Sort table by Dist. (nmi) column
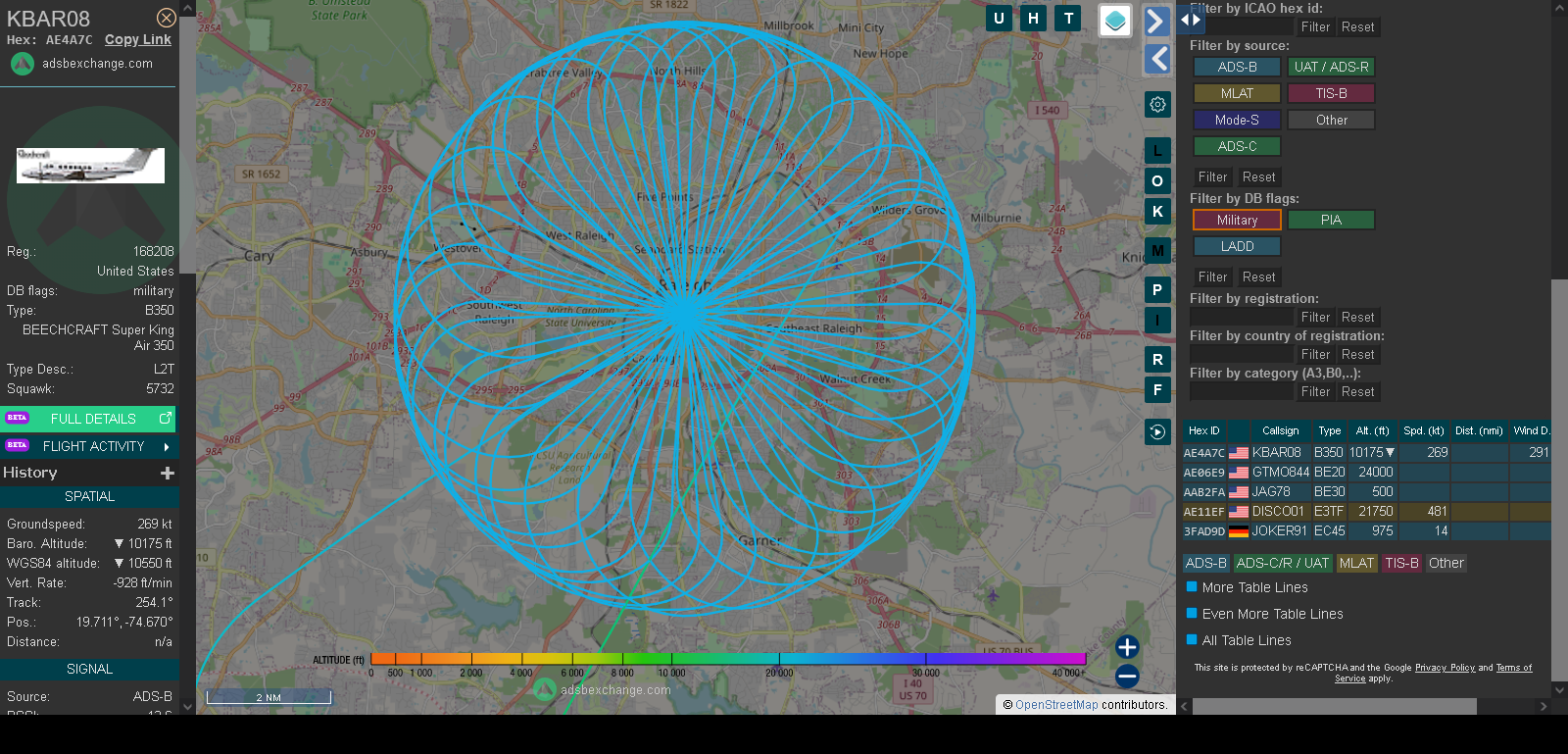The width and height of the screenshot is (1568, 754). coord(1479,430)
